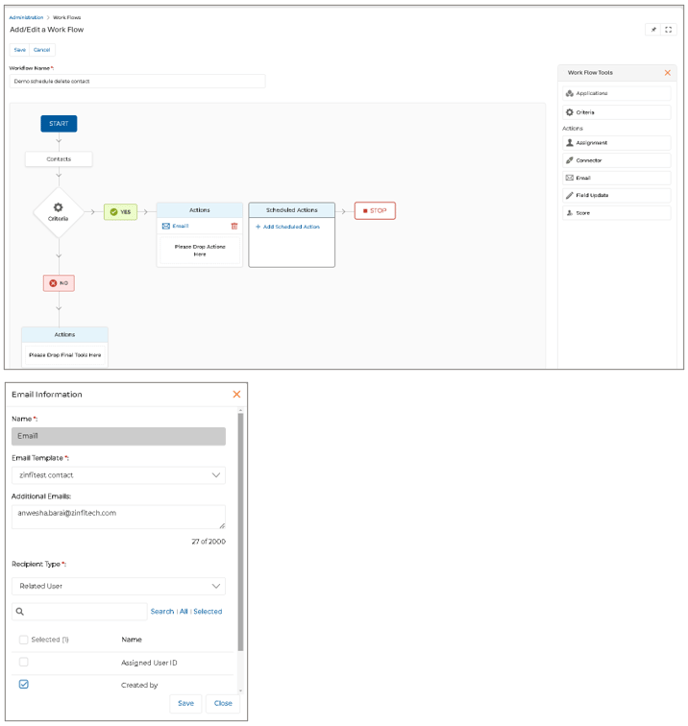Click Save in Email Information dialog

186,703
